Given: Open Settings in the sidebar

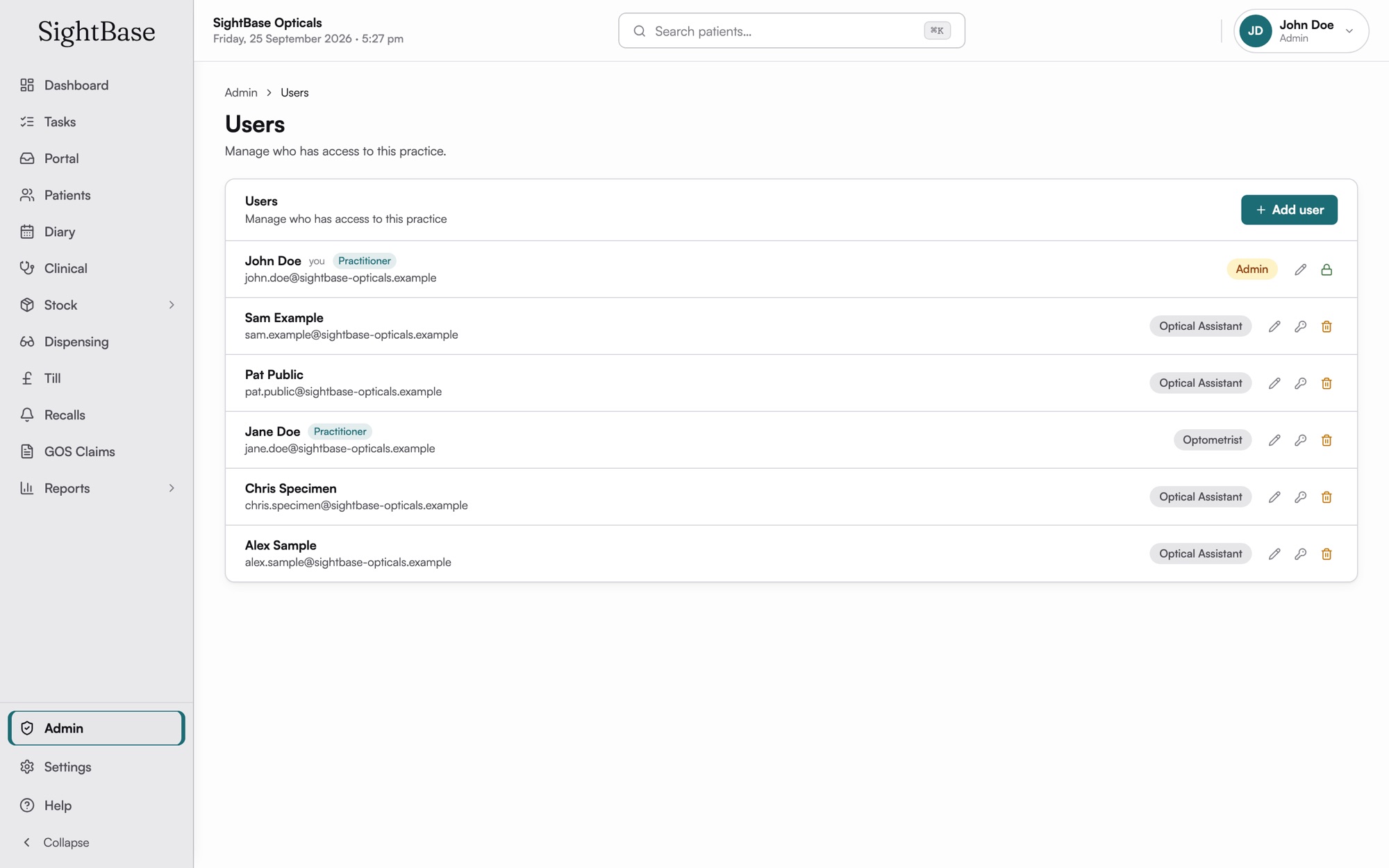Looking at the screenshot, I should tap(97, 767).
